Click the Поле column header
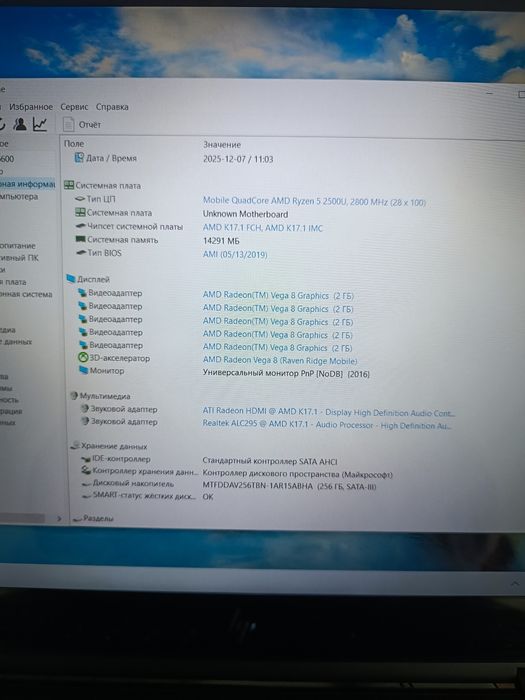The height and width of the screenshot is (700, 525). coord(74,143)
